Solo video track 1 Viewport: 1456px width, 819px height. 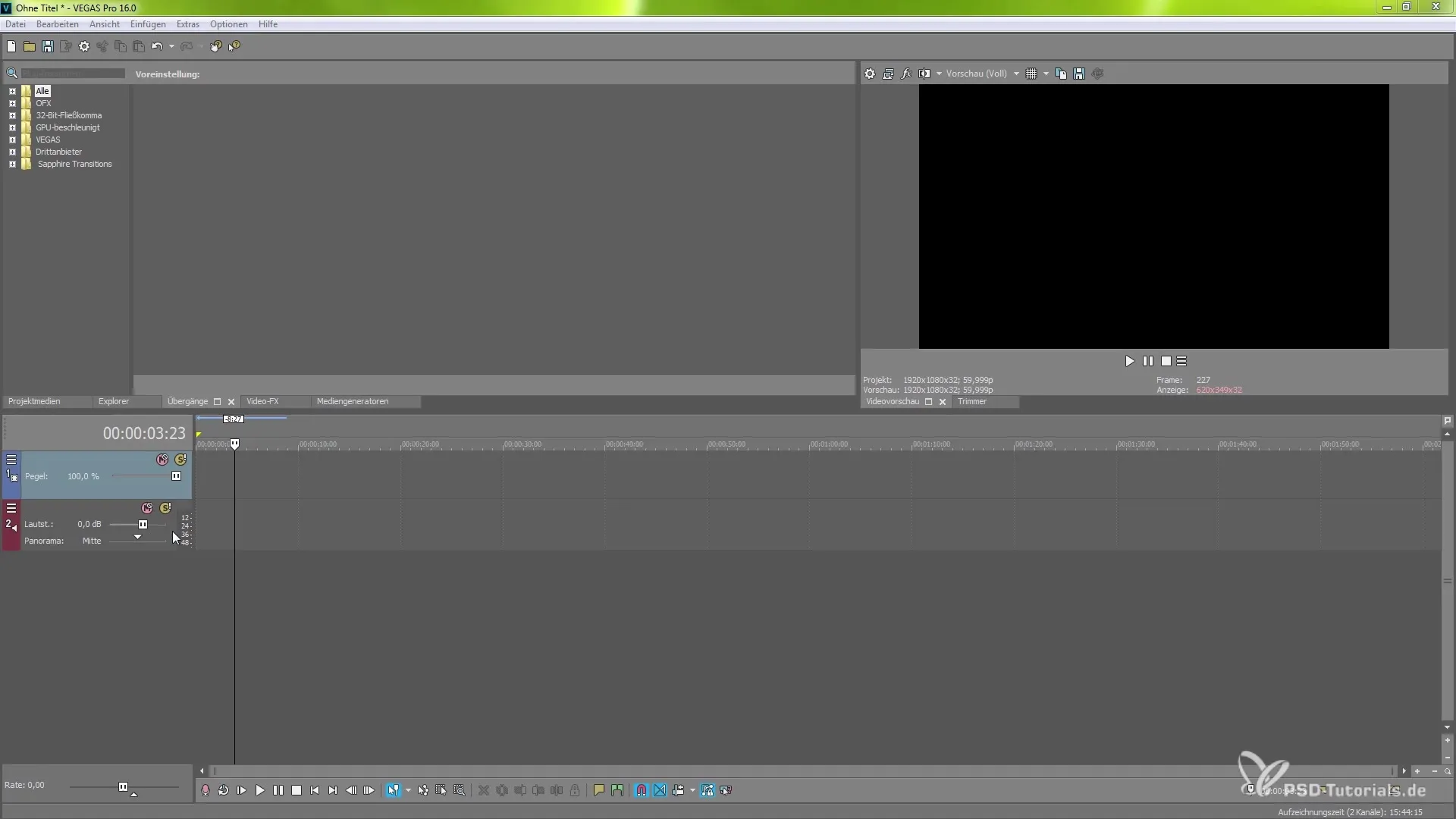click(x=180, y=460)
